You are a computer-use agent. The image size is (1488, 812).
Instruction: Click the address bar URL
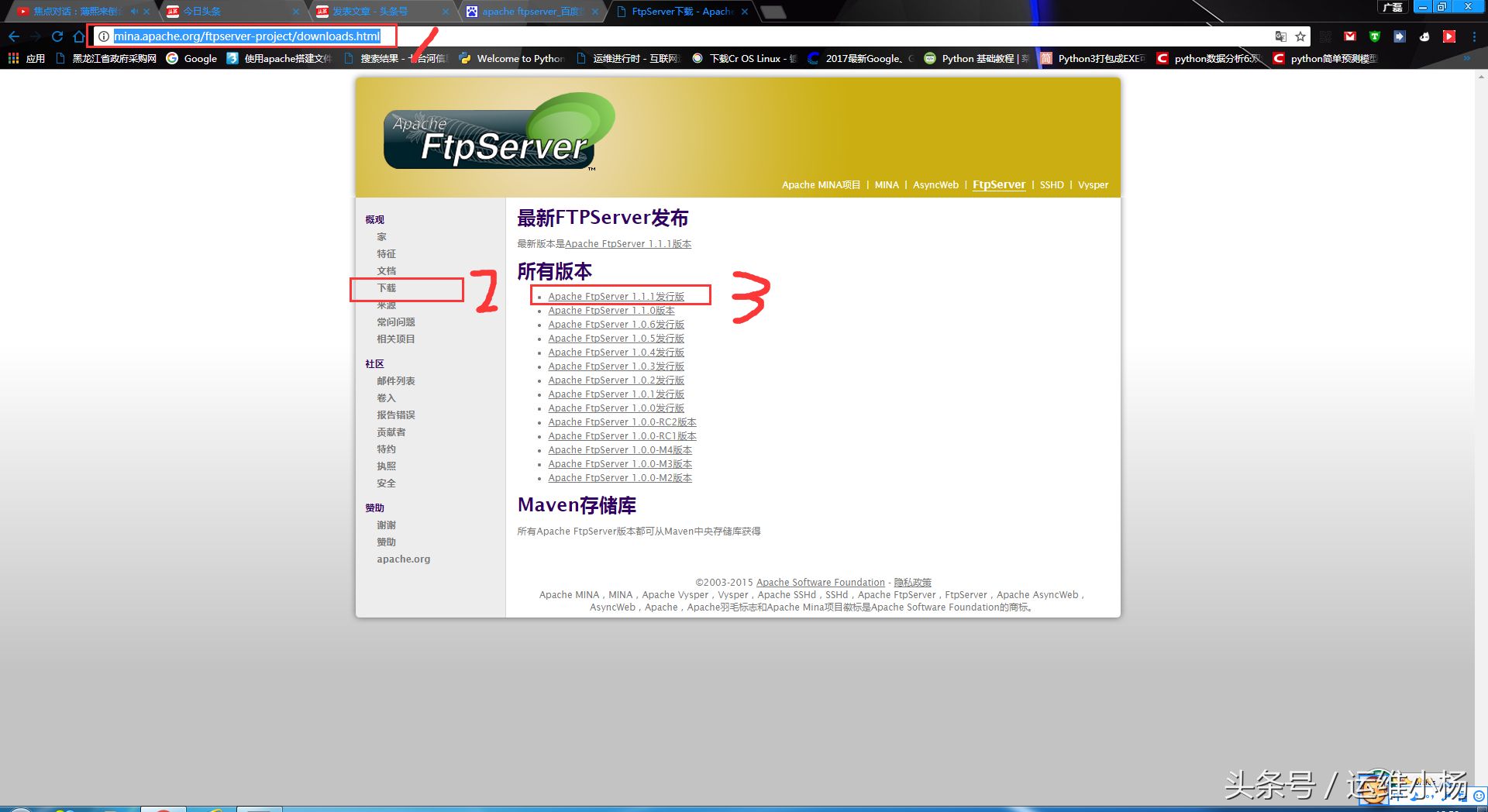(x=246, y=36)
